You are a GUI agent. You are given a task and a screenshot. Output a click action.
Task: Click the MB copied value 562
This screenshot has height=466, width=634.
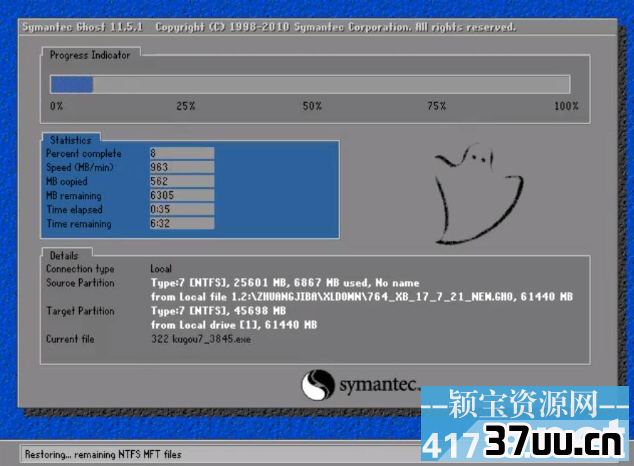(x=182, y=181)
